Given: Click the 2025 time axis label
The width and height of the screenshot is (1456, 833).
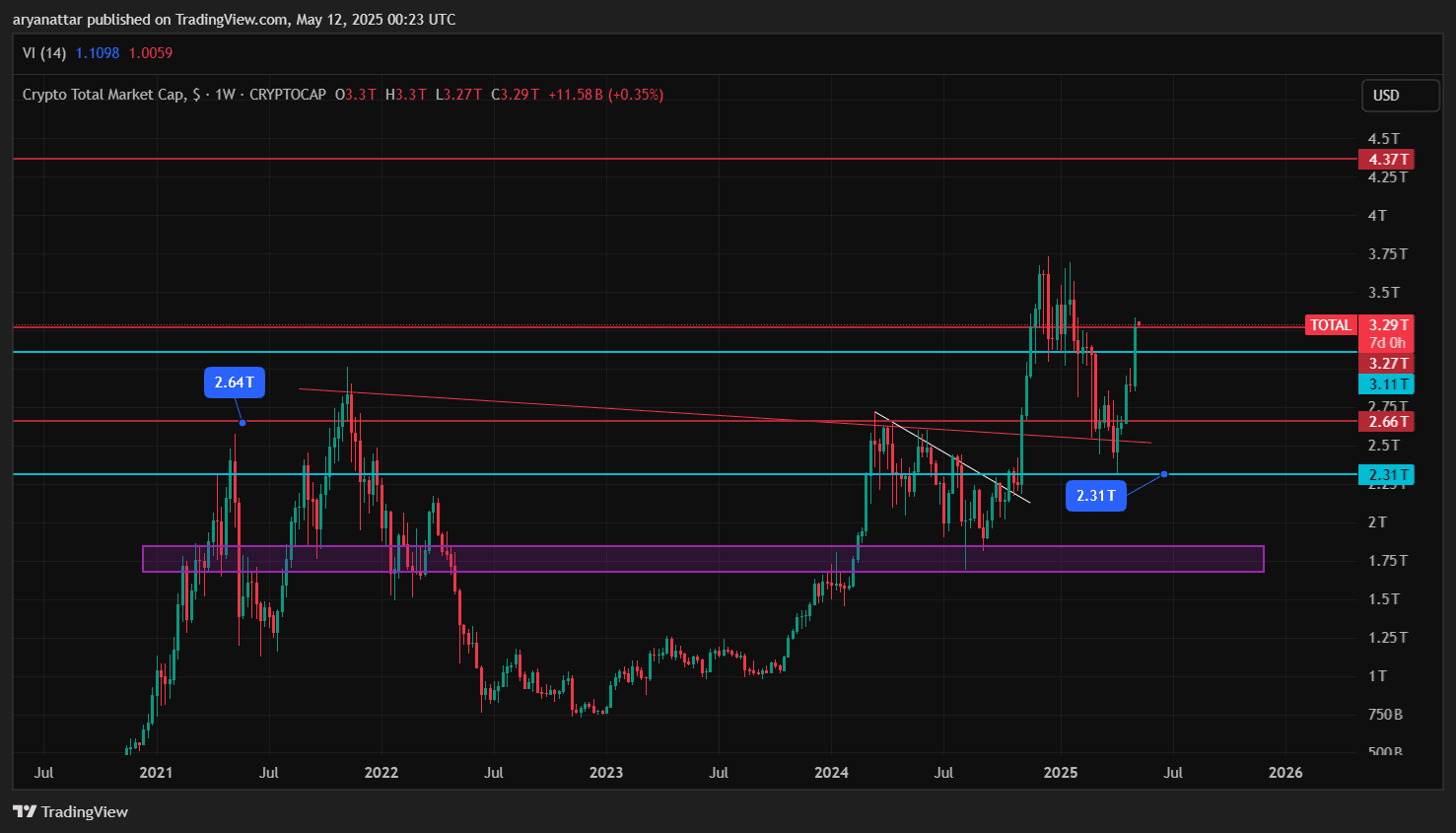Looking at the screenshot, I should tap(1061, 772).
